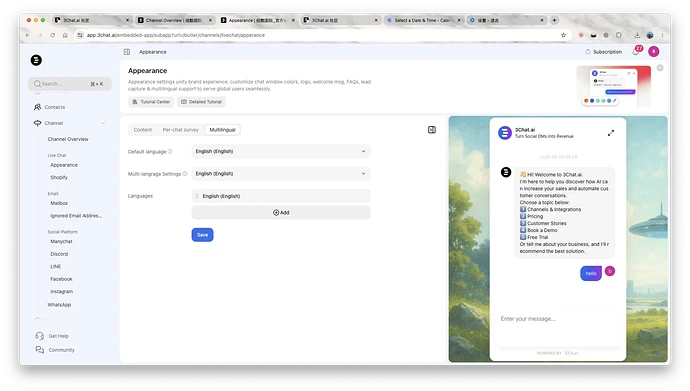Click the English (English) language row

tap(281, 196)
